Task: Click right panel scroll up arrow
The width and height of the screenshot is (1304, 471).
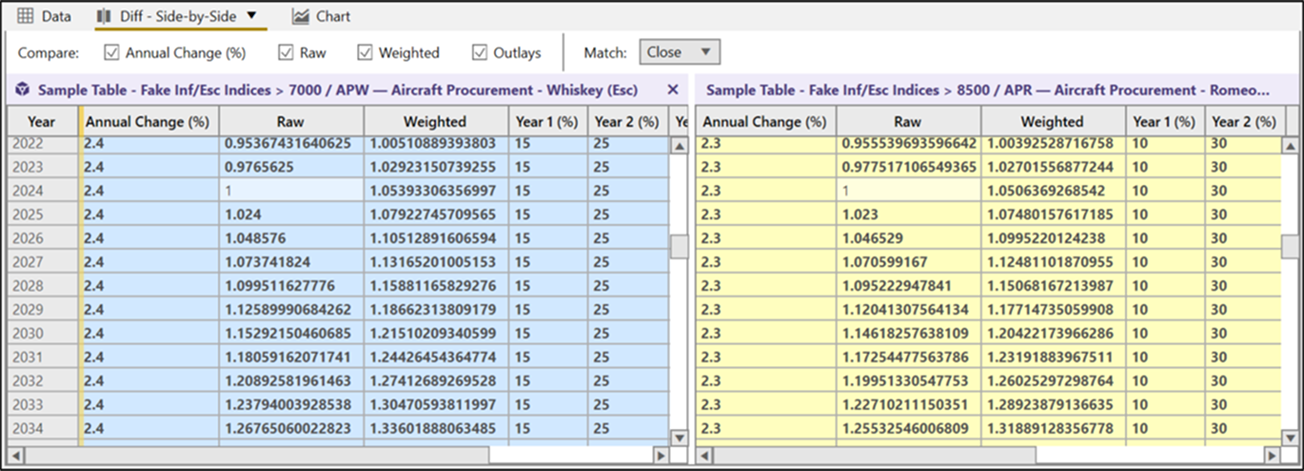Action: click(1292, 146)
